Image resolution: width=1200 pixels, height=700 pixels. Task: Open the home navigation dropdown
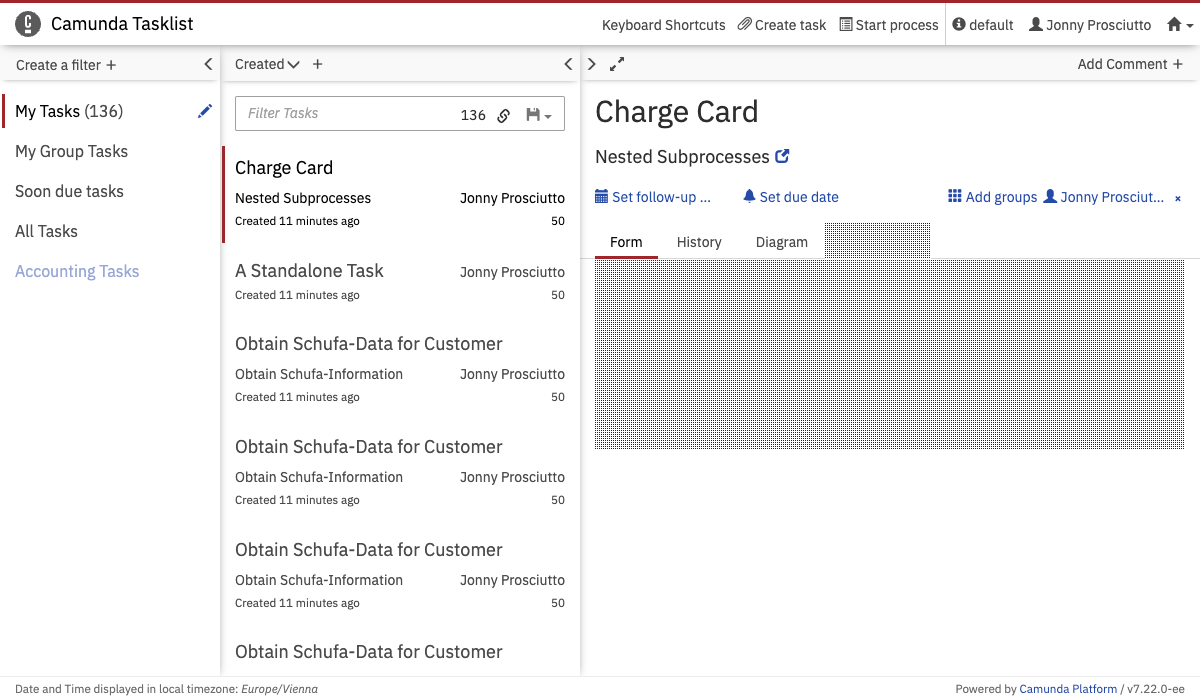pyautogui.click(x=1180, y=25)
